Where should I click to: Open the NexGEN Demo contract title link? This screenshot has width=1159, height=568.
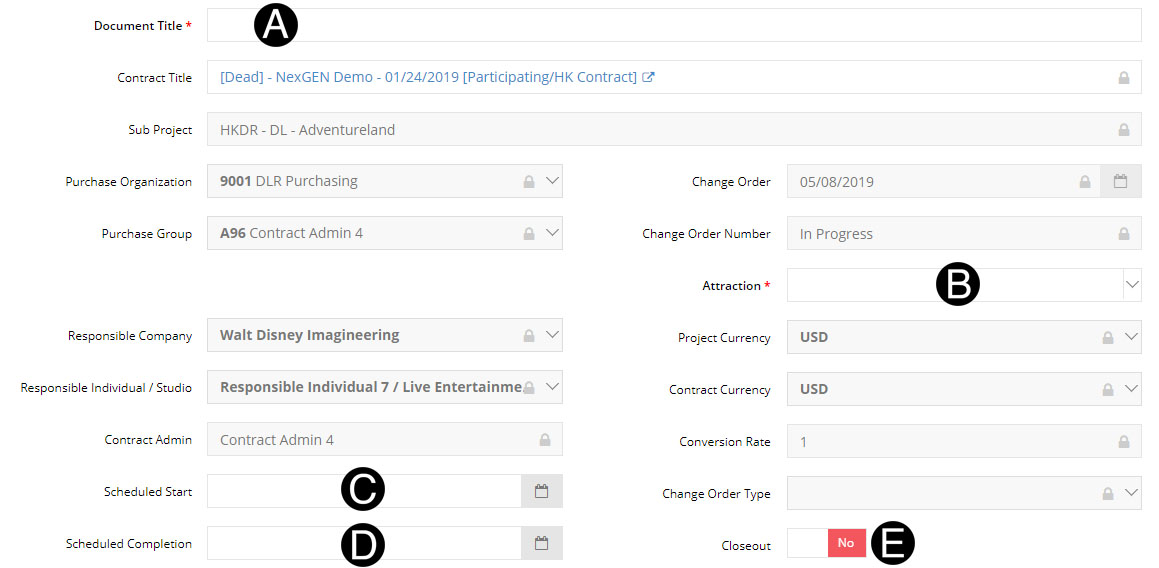point(428,77)
